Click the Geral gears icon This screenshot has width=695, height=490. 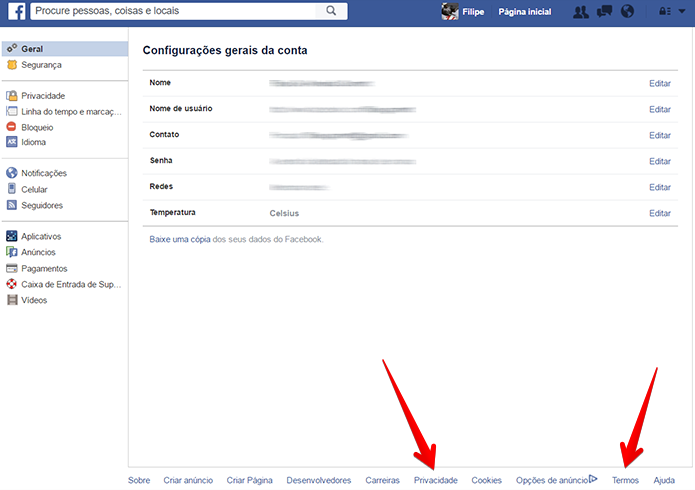[x=12, y=48]
